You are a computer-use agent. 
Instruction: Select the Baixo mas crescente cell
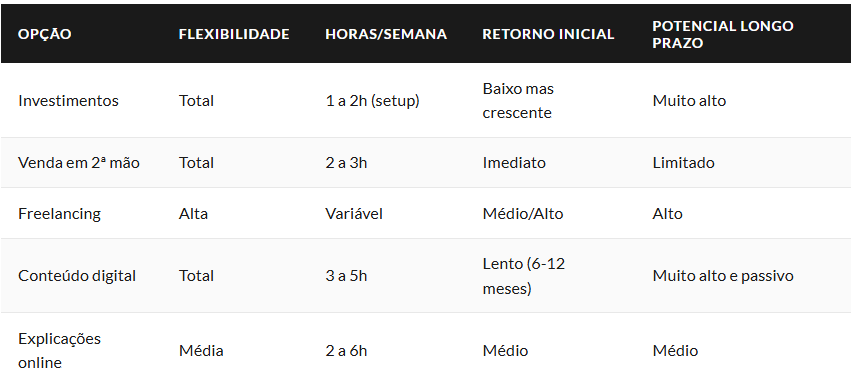(x=518, y=101)
